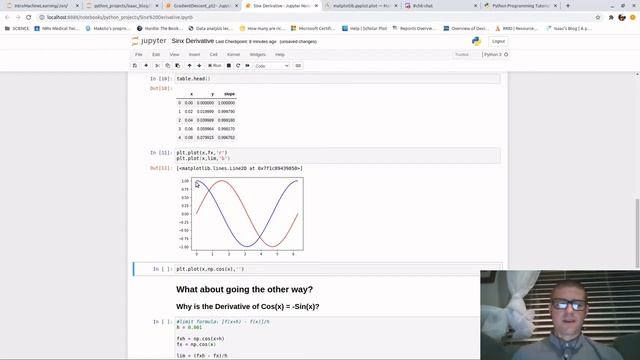Open the Isaac's Blog bookmark
This screenshot has height=360, width=640.
[x=569, y=29]
